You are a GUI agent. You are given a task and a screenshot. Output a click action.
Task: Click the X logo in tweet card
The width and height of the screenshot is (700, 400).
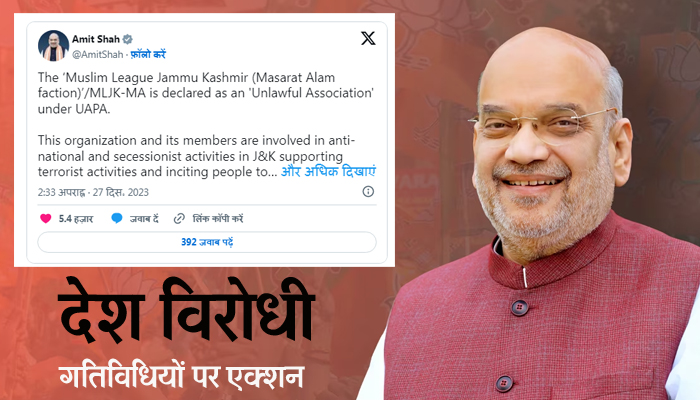click(x=368, y=38)
